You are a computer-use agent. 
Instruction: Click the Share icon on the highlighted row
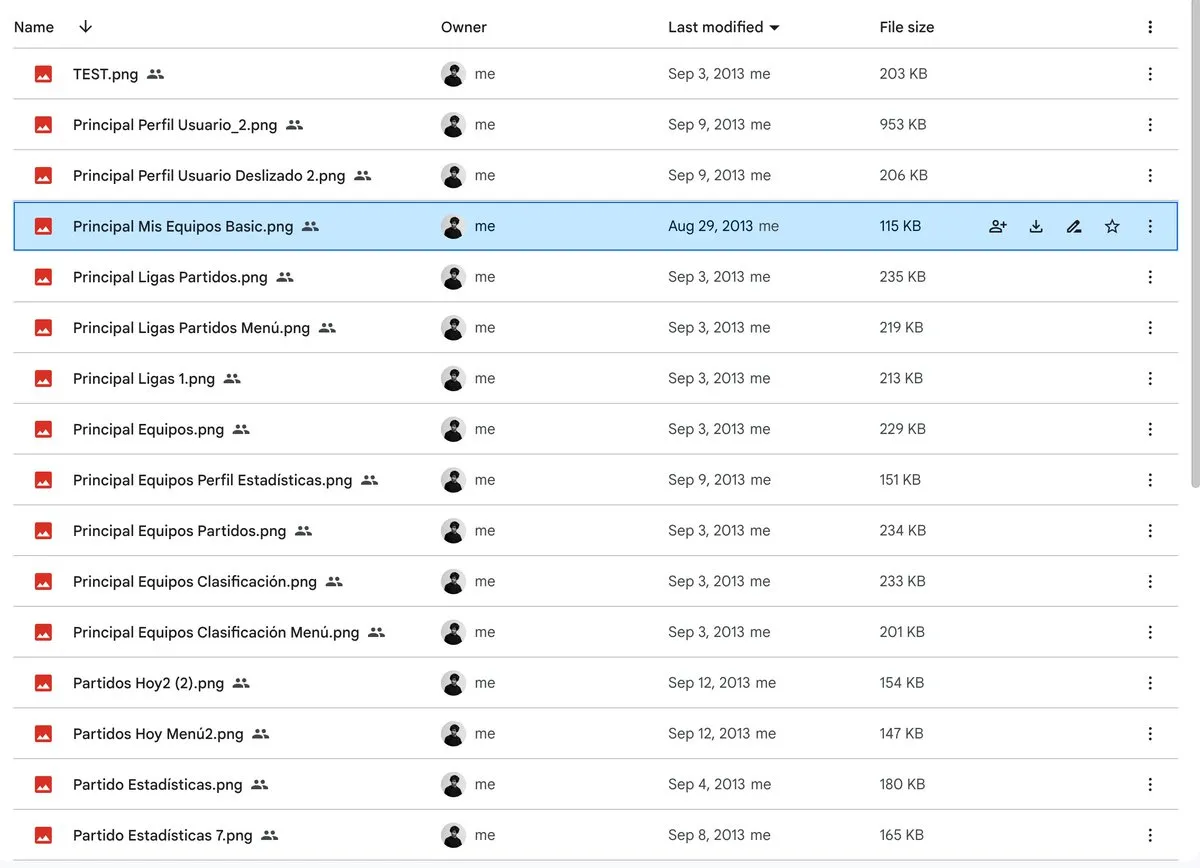(x=997, y=227)
